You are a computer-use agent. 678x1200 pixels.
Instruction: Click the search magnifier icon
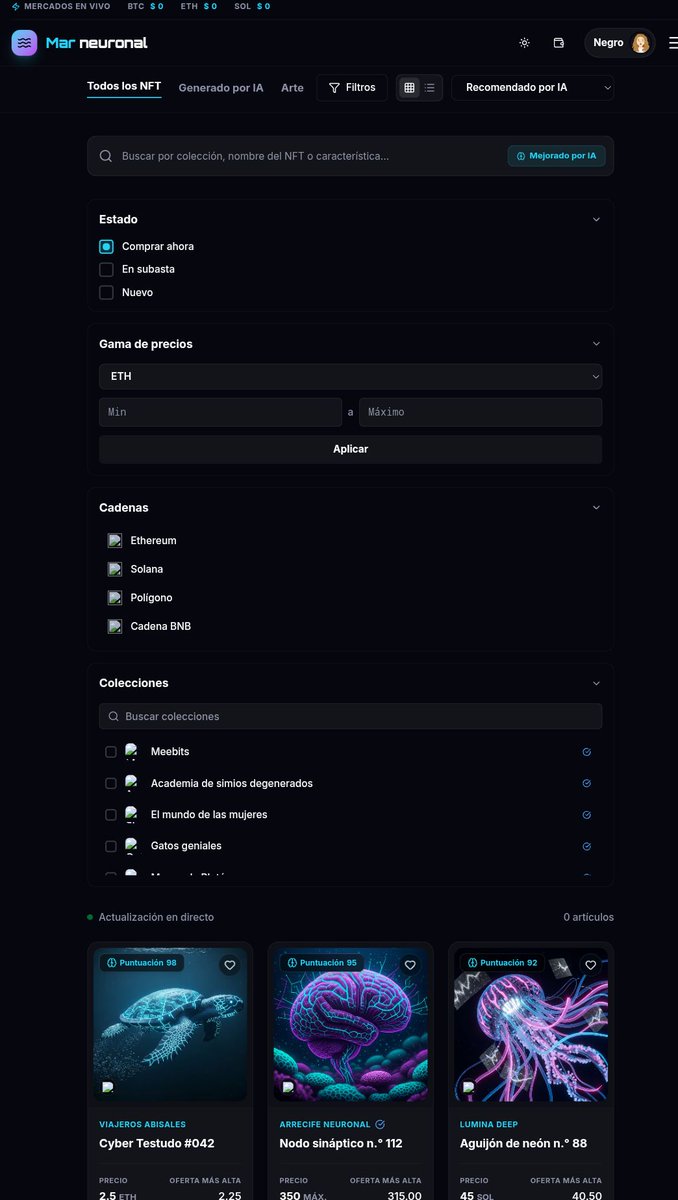point(106,156)
